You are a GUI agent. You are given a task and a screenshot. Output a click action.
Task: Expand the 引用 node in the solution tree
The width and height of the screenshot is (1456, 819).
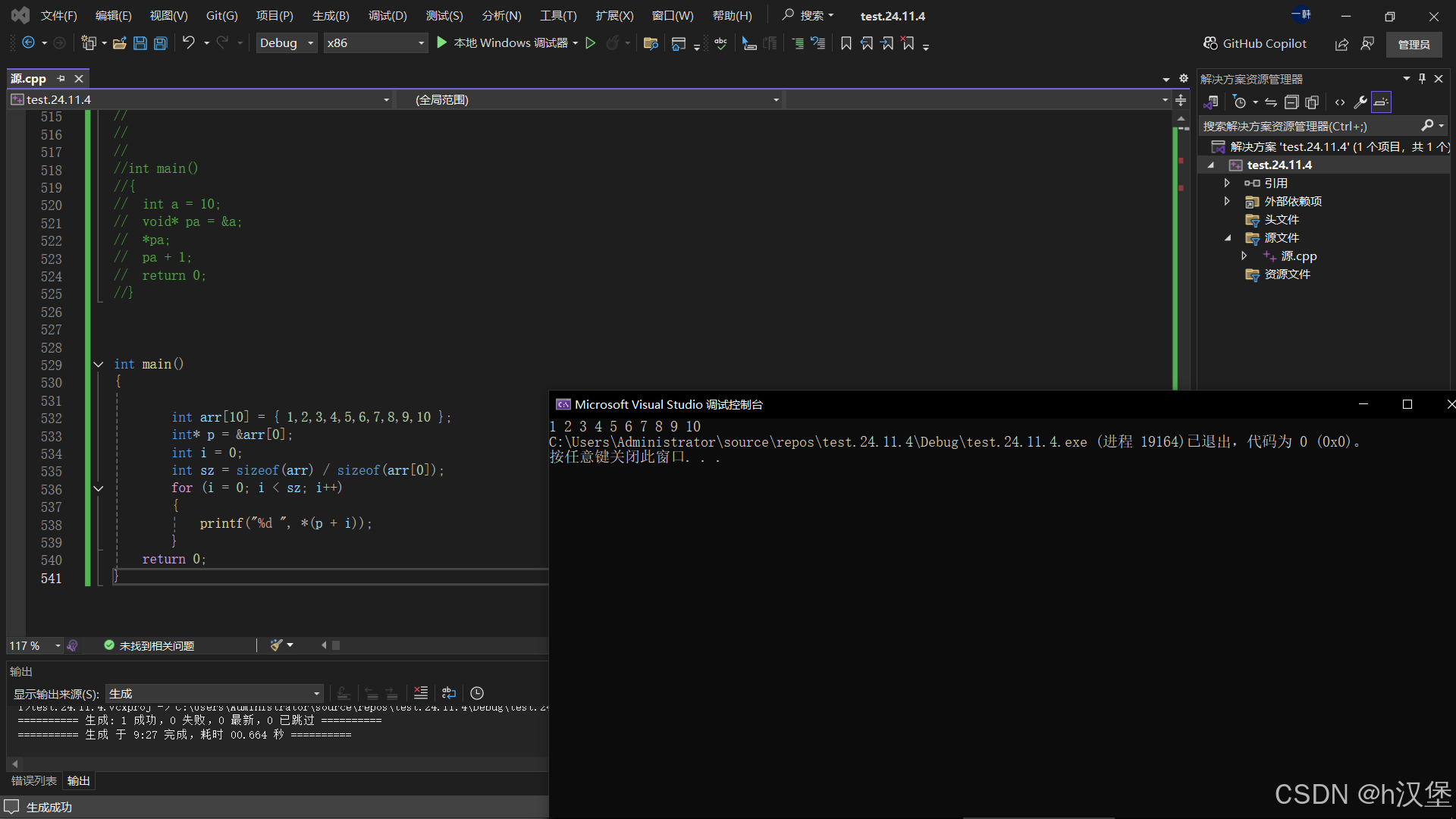[x=1227, y=183]
